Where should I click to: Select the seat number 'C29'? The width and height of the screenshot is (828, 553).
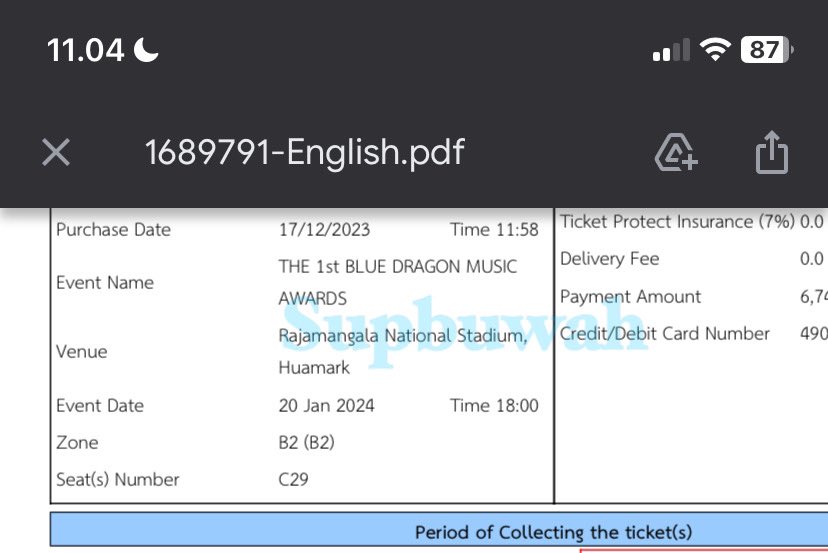tap(294, 480)
